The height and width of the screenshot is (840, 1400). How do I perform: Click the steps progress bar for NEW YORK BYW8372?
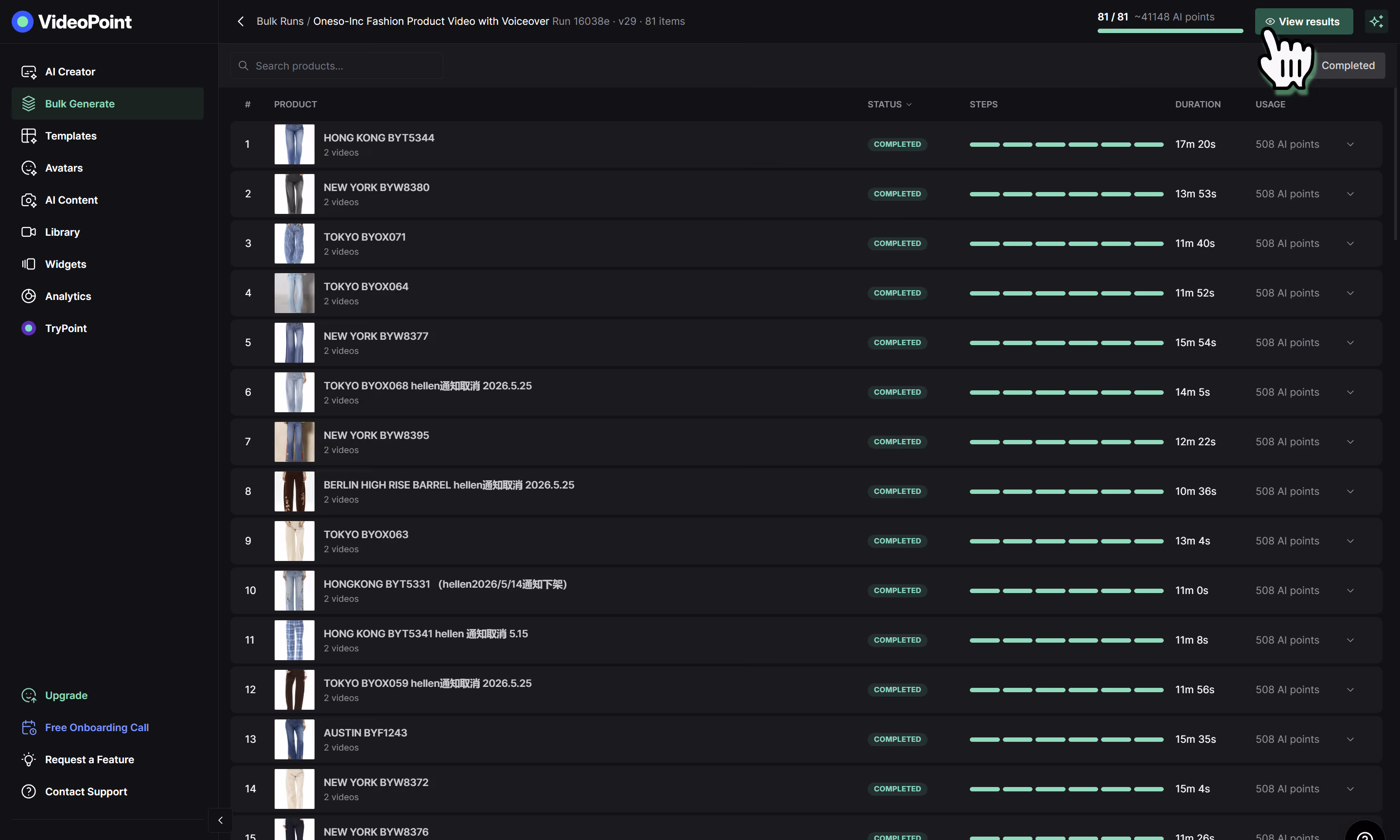click(1066, 789)
